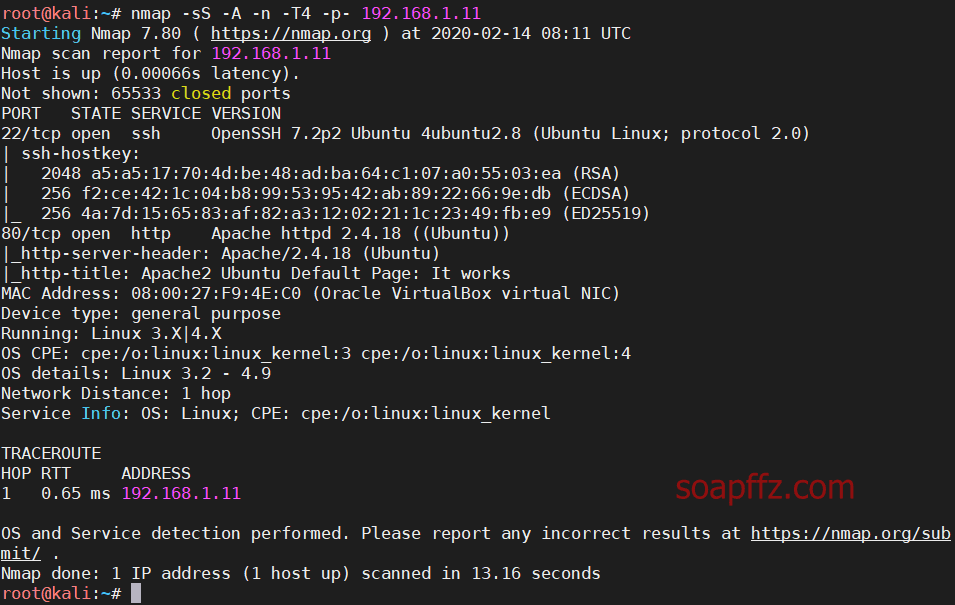
Task: Click the terminal cursor at the last prompt
Action: [x=136, y=593]
